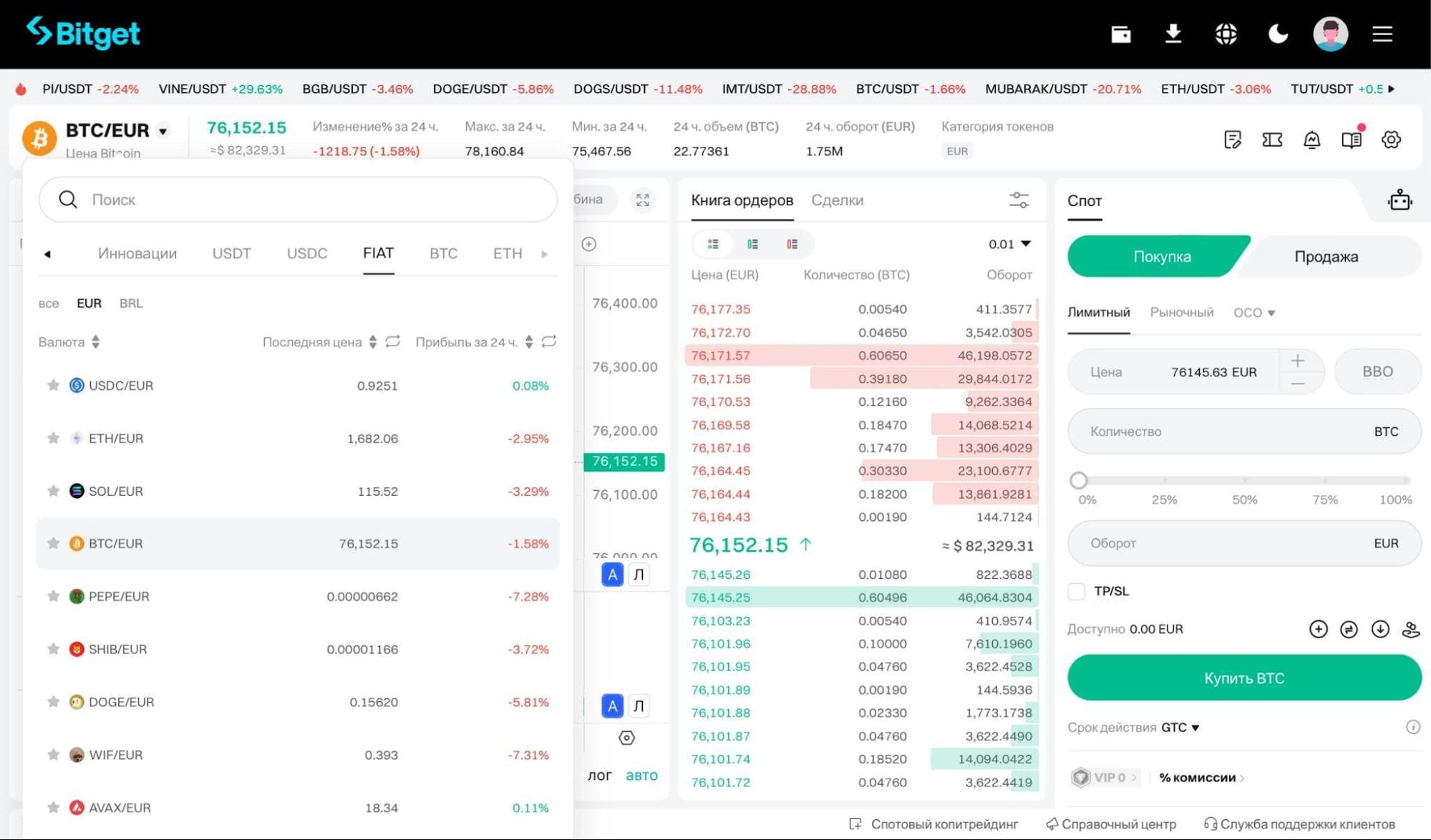Open the tutorial book icon
Viewport: 1431px width, 840px height.
pos(1351,140)
